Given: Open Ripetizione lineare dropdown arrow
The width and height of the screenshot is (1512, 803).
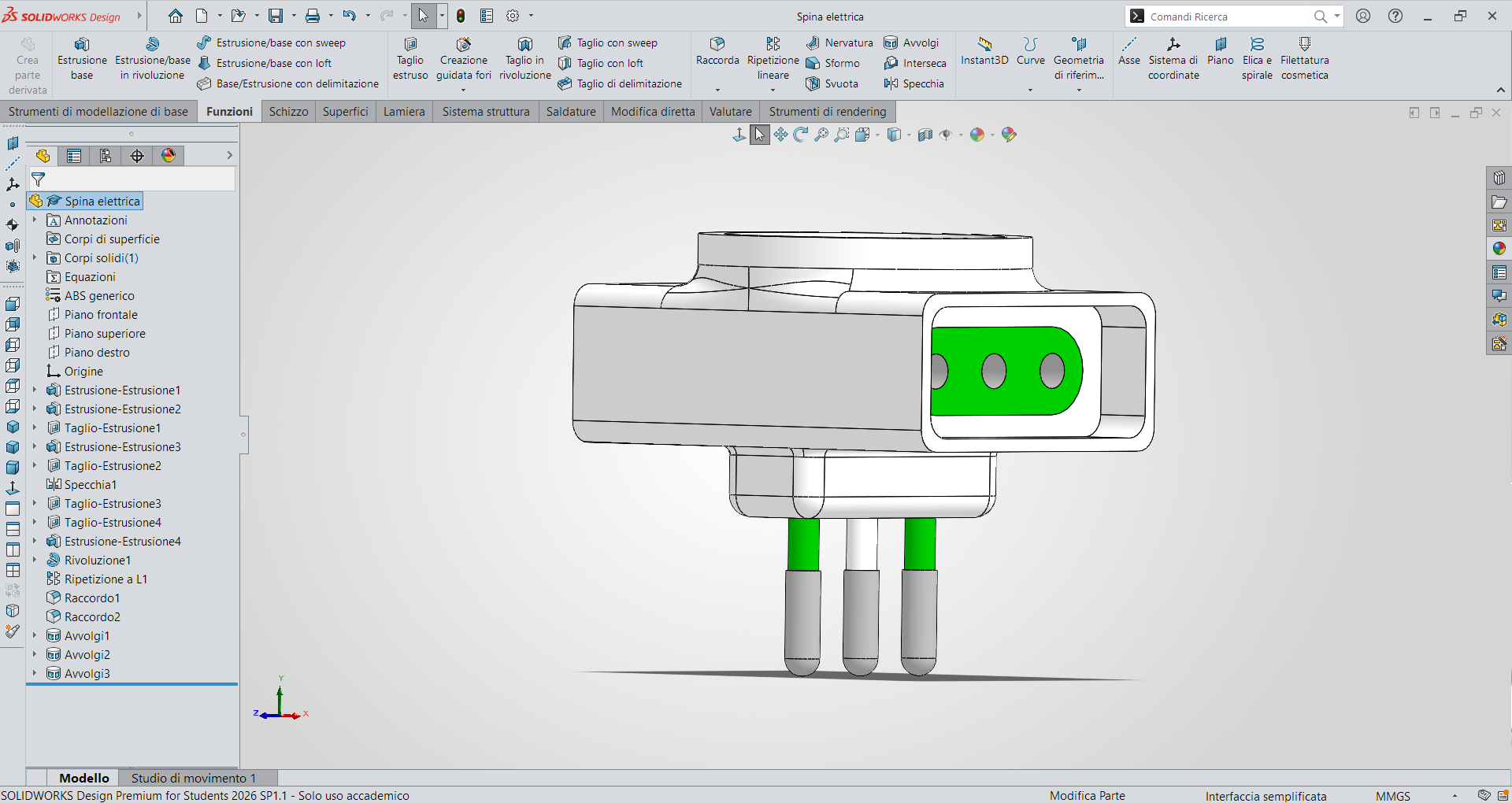Looking at the screenshot, I should [x=773, y=90].
